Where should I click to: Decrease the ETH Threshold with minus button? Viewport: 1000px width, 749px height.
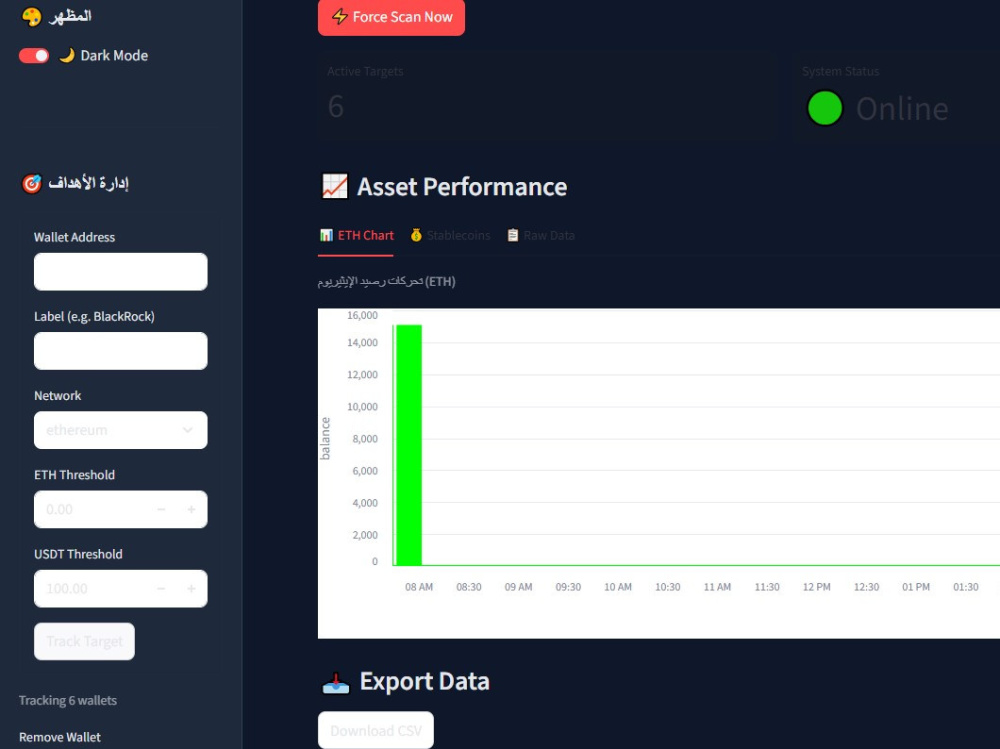[161, 509]
